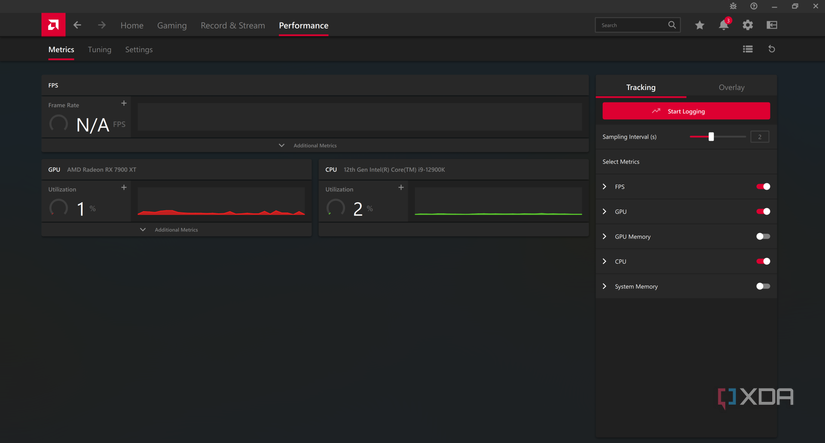Disable FPS metric tracking toggle
Viewport: 825px width, 443px height.
[763, 187]
